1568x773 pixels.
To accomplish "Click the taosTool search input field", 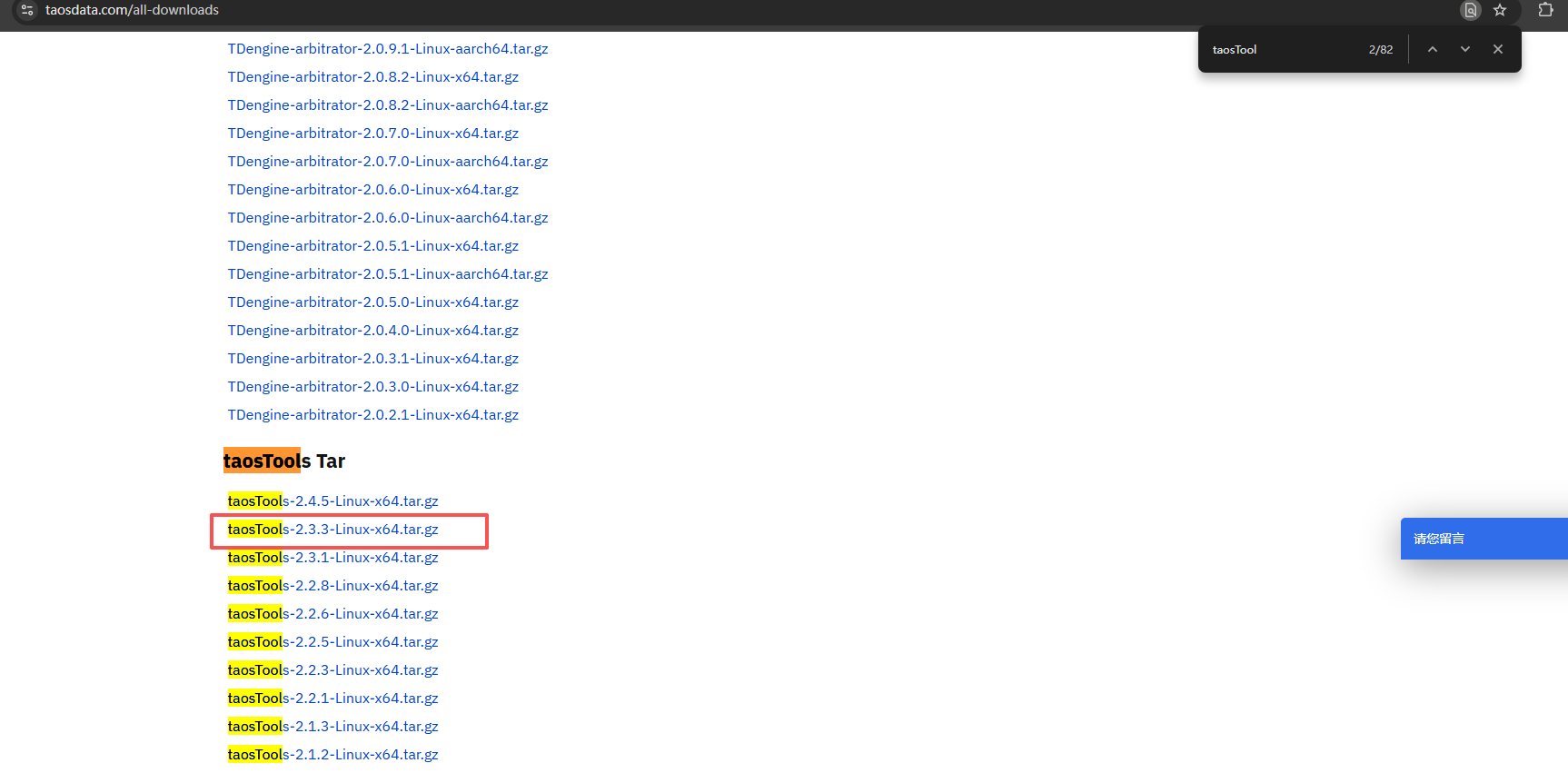I will click(1281, 50).
